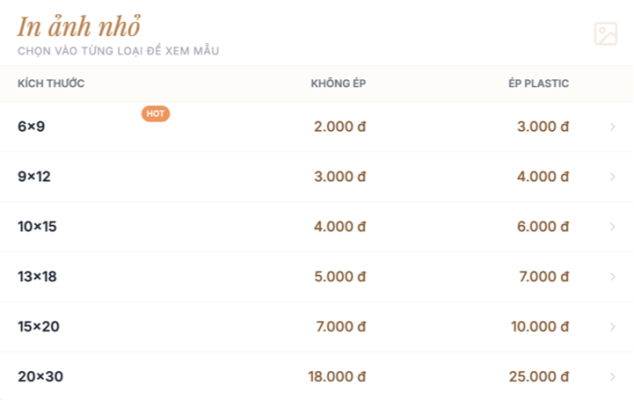Expand the 9×12 row chevron
Viewport: 634px width, 400px height.
tap(612, 177)
